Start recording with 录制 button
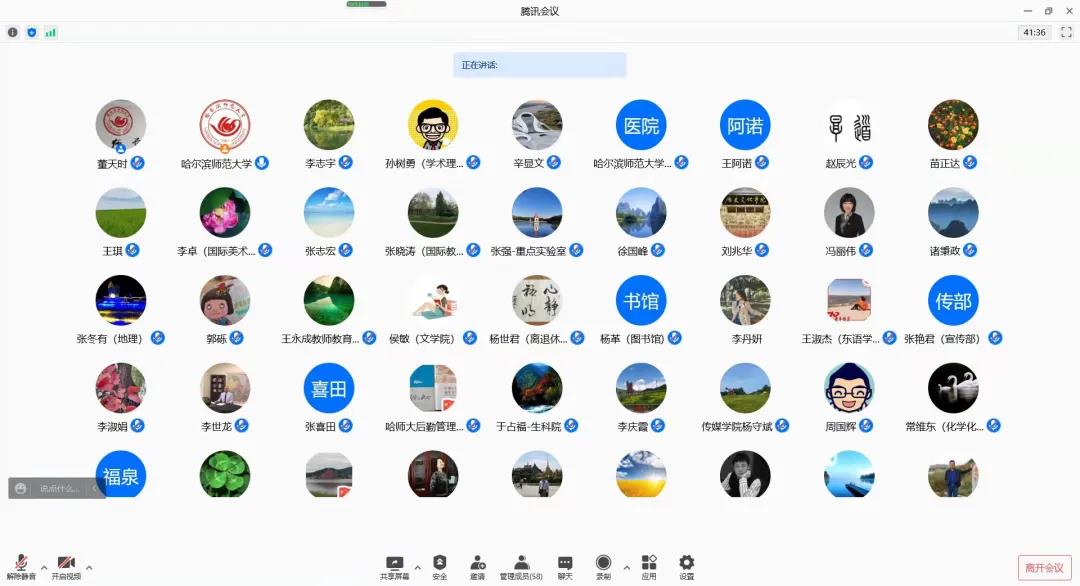 click(603, 566)
